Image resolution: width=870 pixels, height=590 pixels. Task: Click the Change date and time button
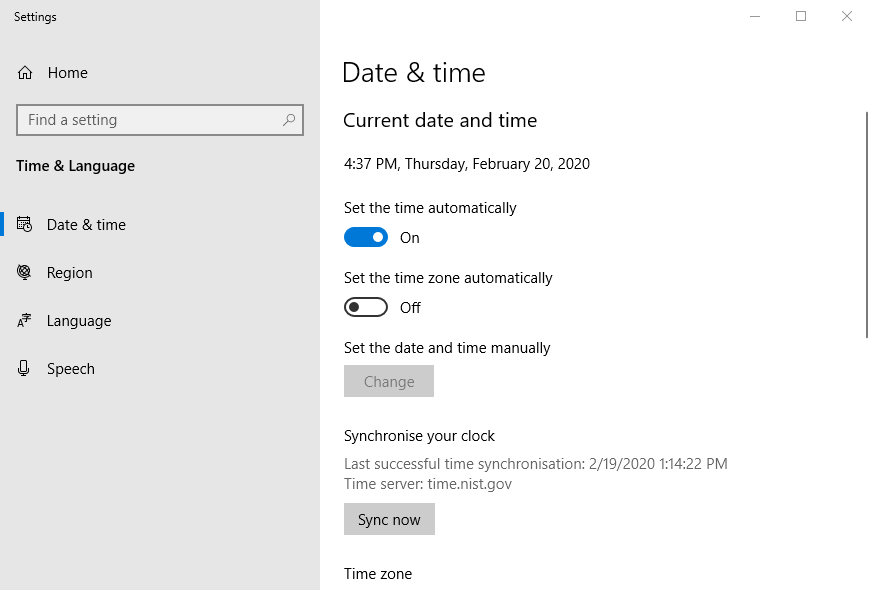(389, 381)
